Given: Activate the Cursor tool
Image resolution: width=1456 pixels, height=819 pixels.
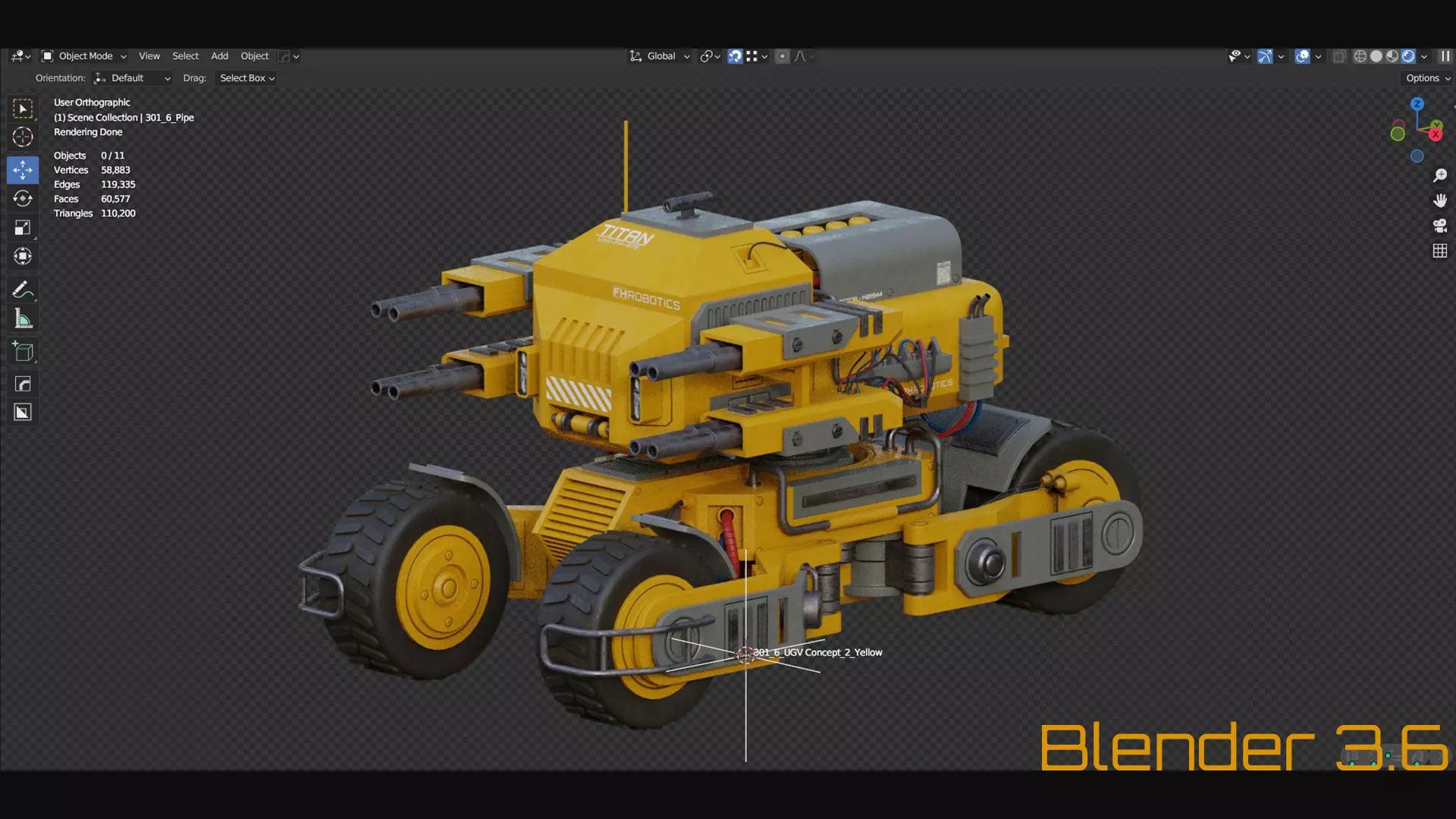Looking at the screenshot, I should point(23,137).
